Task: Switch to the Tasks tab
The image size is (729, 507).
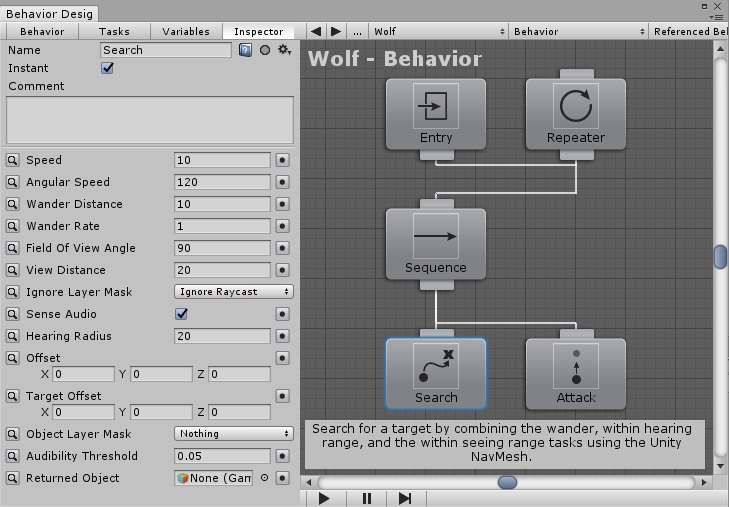Action: coord(114,31)
